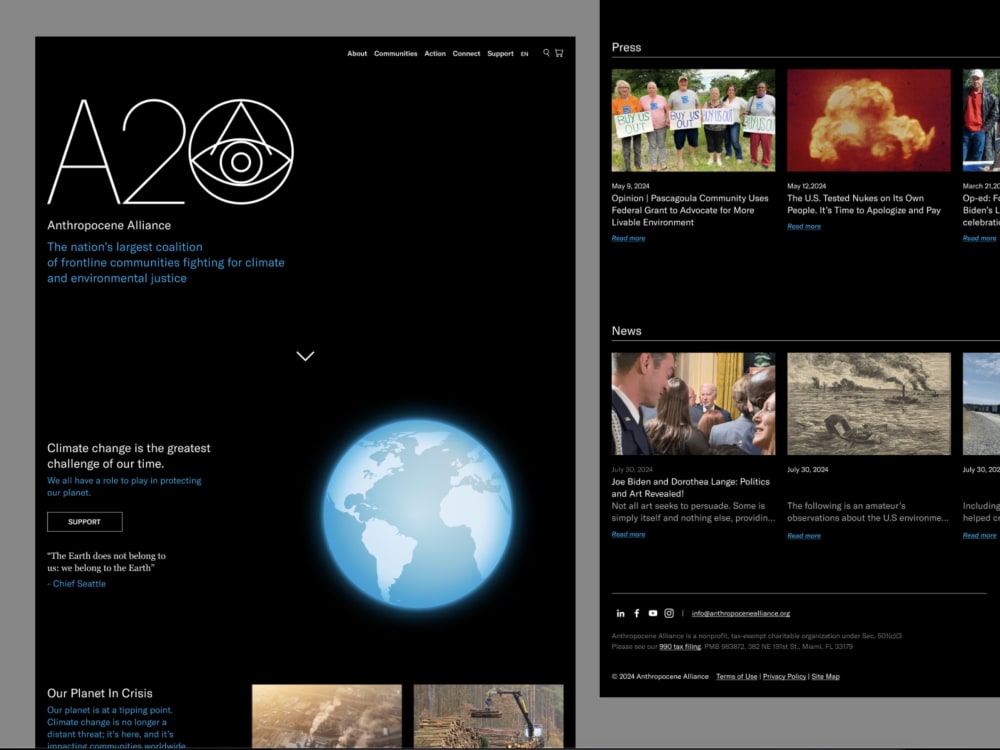Open the Support menu item
The width and height of the screenshot is (1000, 750).
[500, 54]
